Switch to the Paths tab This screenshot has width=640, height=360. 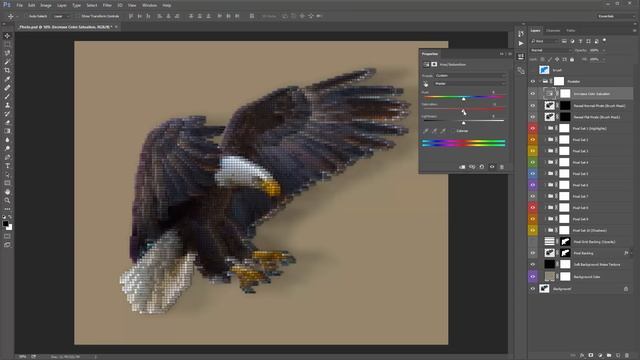(571, 31)
